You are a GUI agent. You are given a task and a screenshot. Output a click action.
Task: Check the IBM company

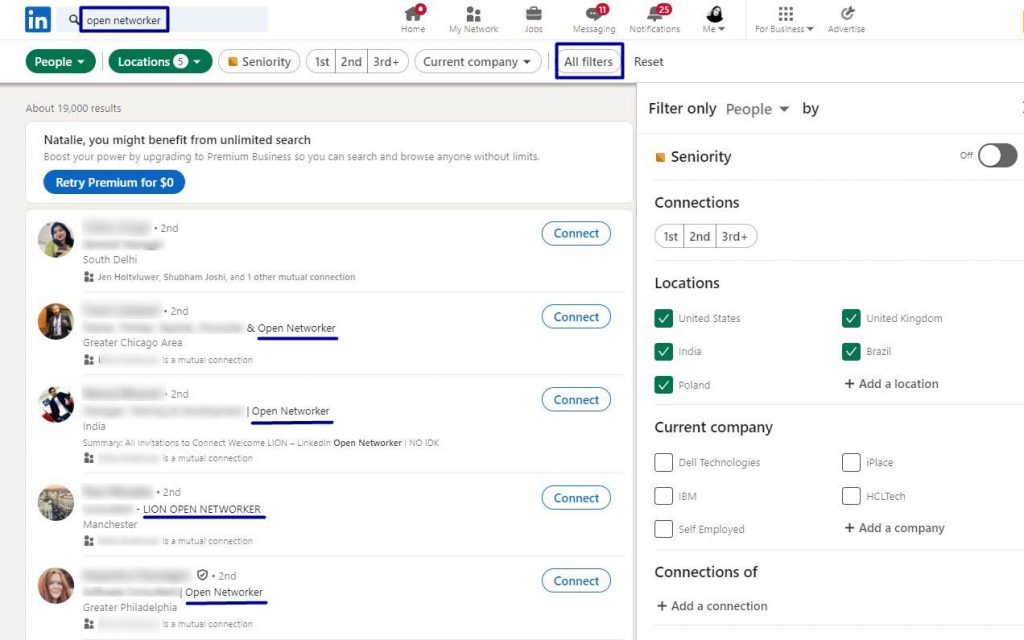pyautogui.click(x=664, y=496)
